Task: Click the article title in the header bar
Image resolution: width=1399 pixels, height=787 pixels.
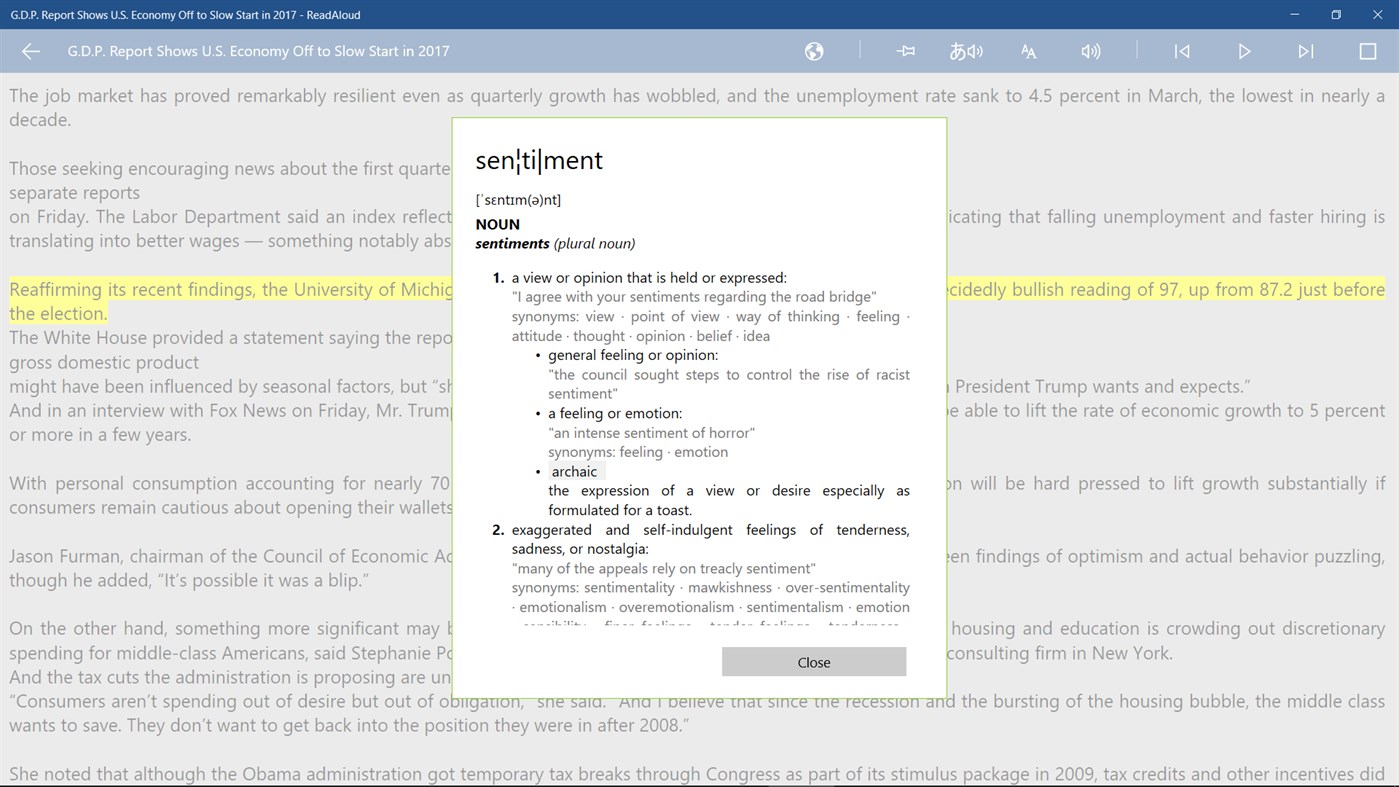Action: tap(258, 51)
